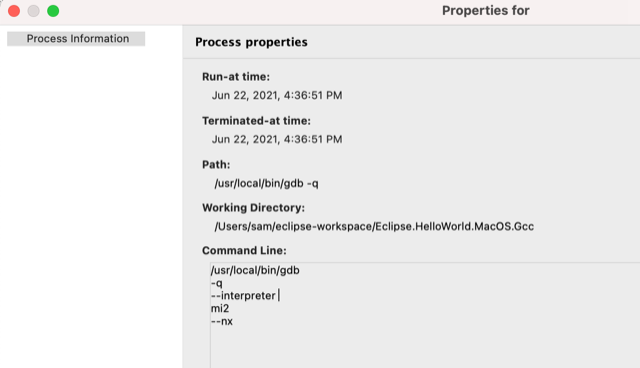Click the red close window button
Screen dimensions: 640x368
point(14,11)
